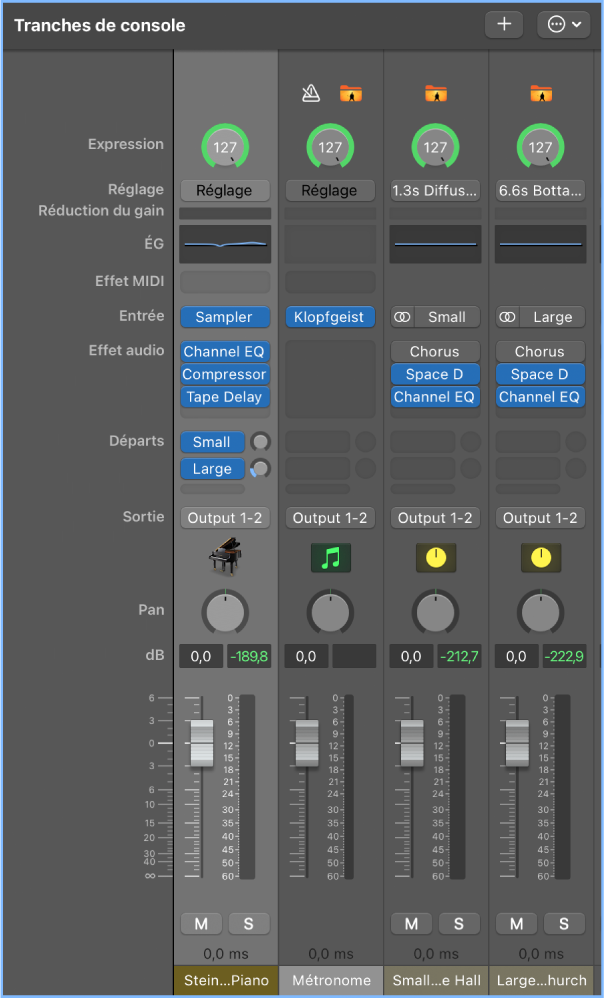
Task: Open the 1.3s Diffus... setting menu
Action: [435, 190]
